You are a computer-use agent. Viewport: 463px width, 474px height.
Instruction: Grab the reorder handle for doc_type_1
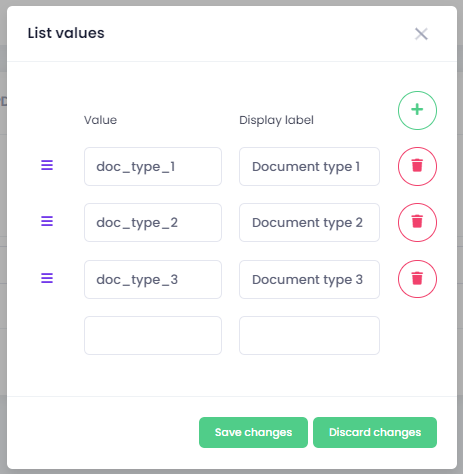coord(47,165)
